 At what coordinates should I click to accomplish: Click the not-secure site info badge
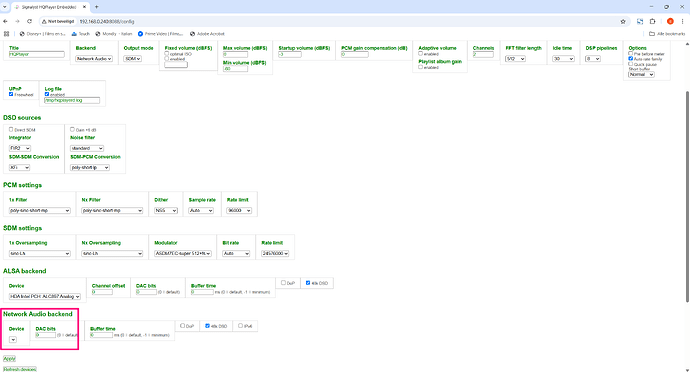58,21
